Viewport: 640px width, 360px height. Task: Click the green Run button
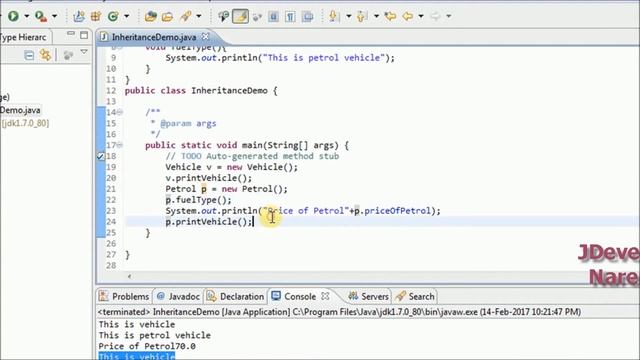pos(13,16)
